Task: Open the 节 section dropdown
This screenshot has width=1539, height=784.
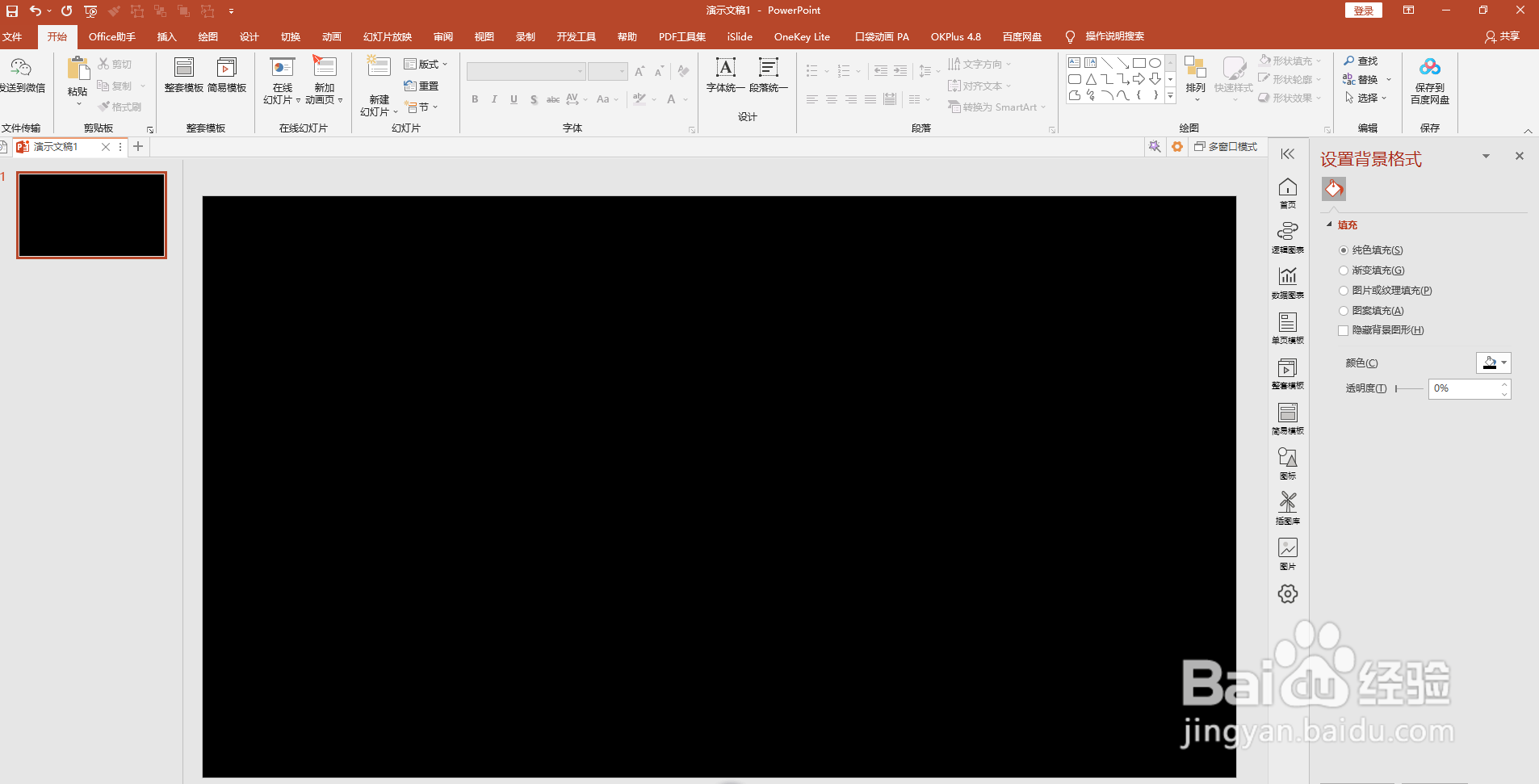Action: coord(421,107)
